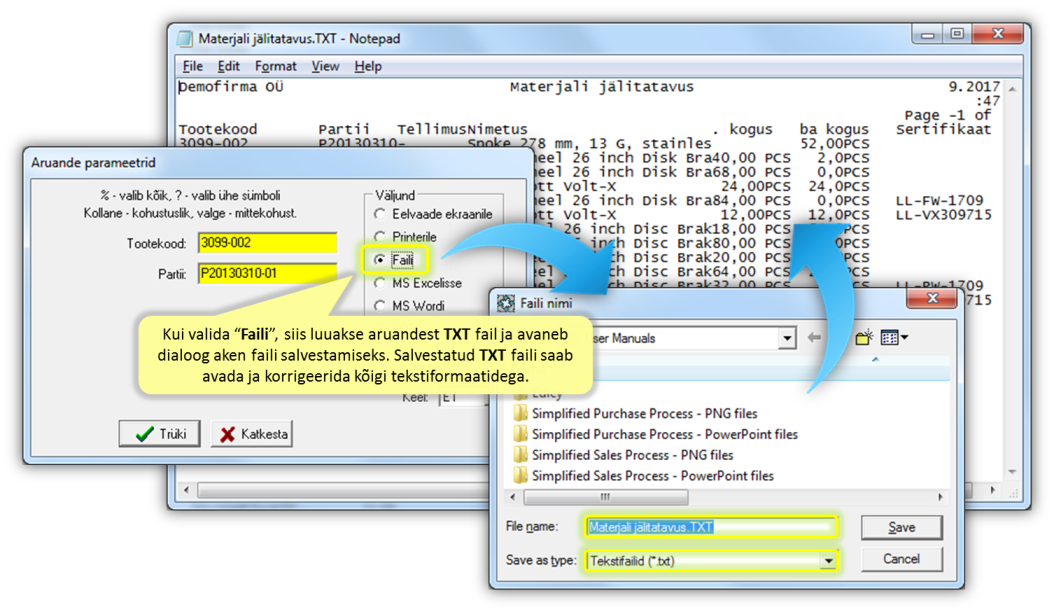Open the Help menu in Notepad
Screen dimensions: 1054x612
click(368, 66)
